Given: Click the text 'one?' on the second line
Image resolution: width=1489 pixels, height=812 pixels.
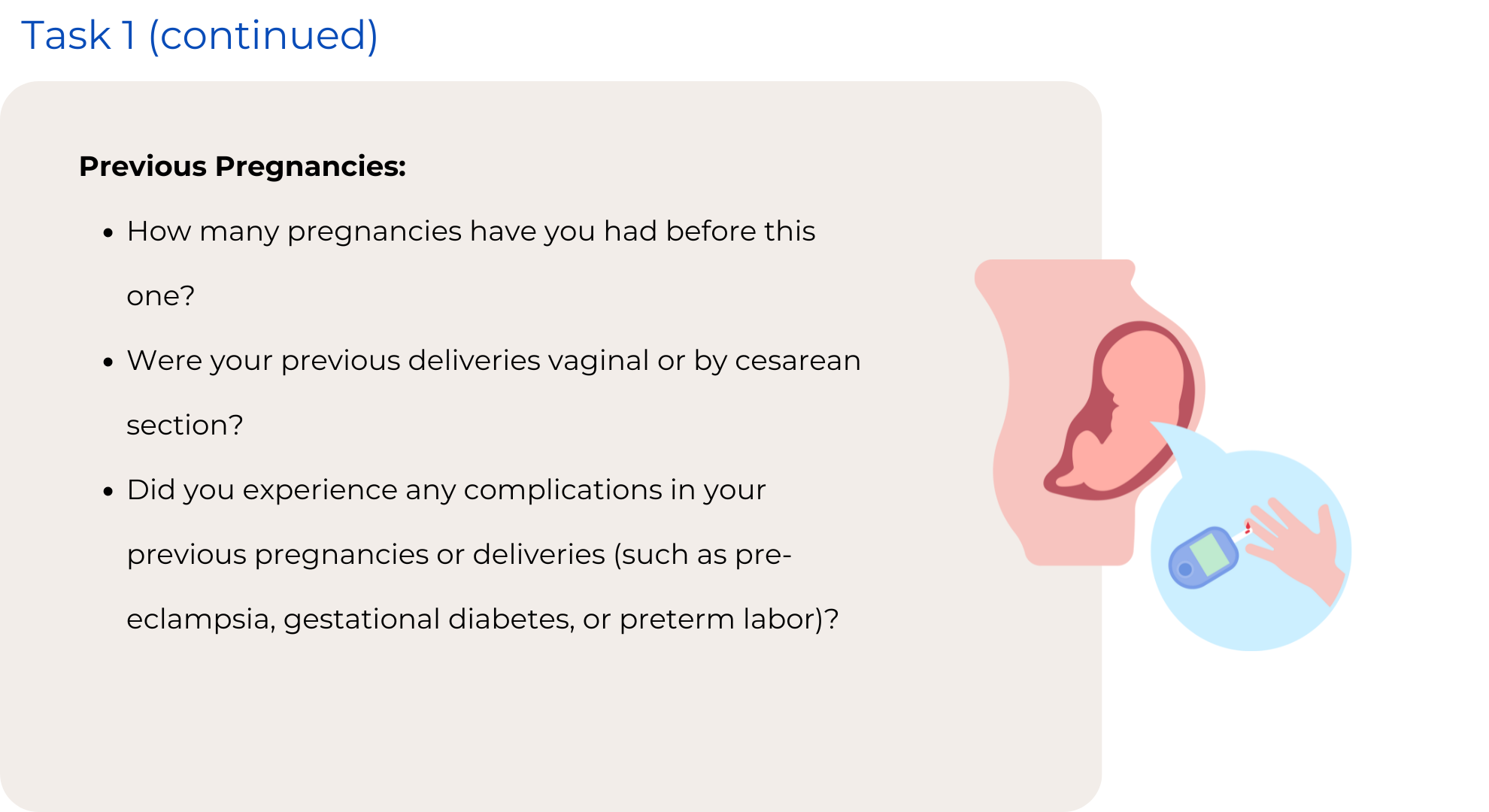Looking at the screenshot, I should [x=160, y=295].
